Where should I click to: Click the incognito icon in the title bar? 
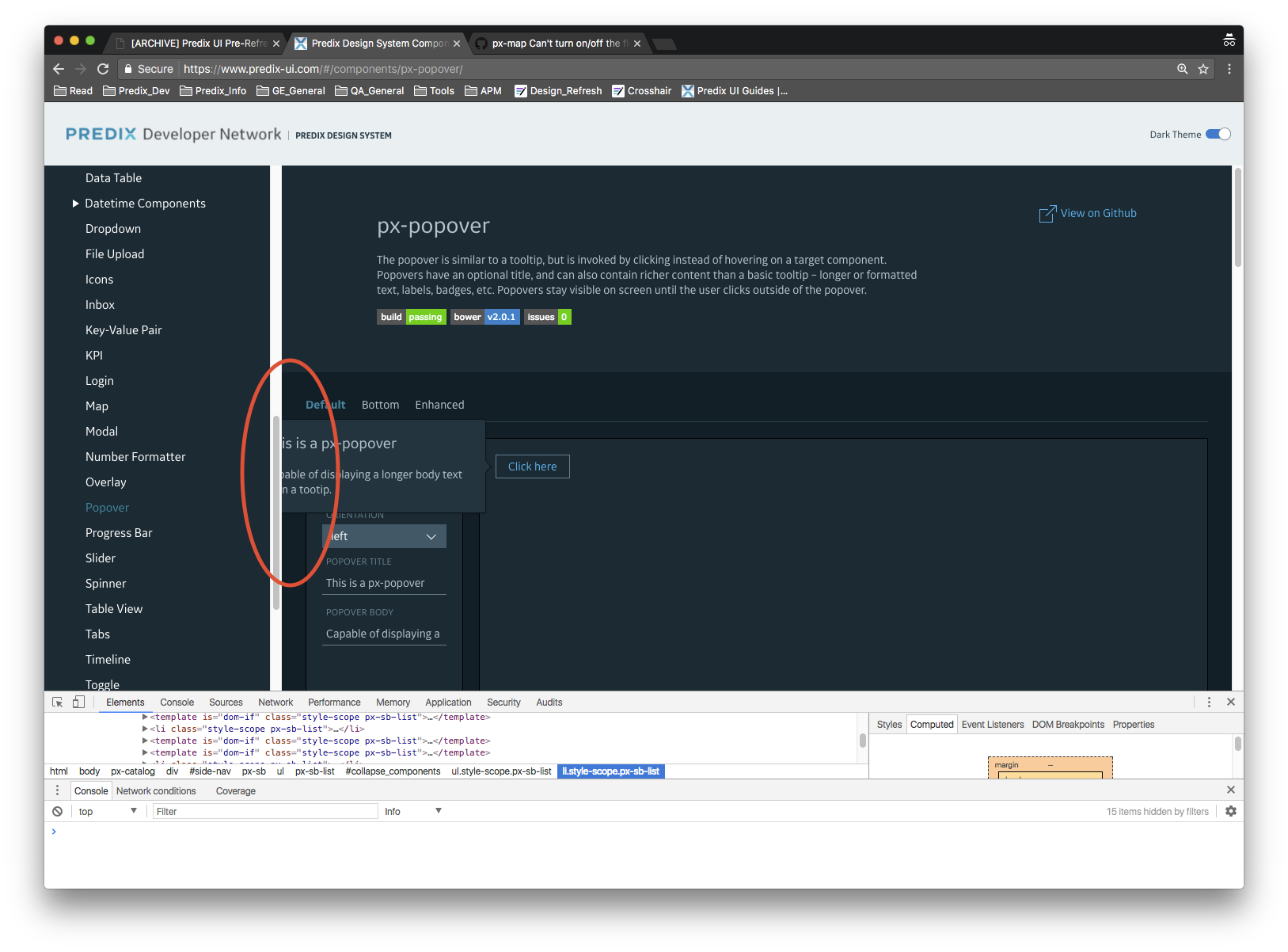(1229, 40)
